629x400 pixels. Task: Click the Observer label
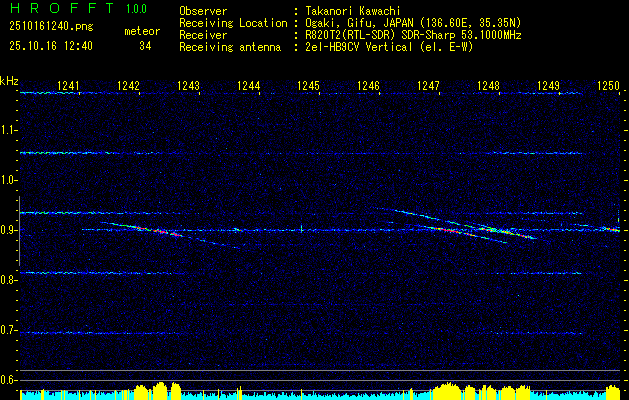click(x=203, y=11)
